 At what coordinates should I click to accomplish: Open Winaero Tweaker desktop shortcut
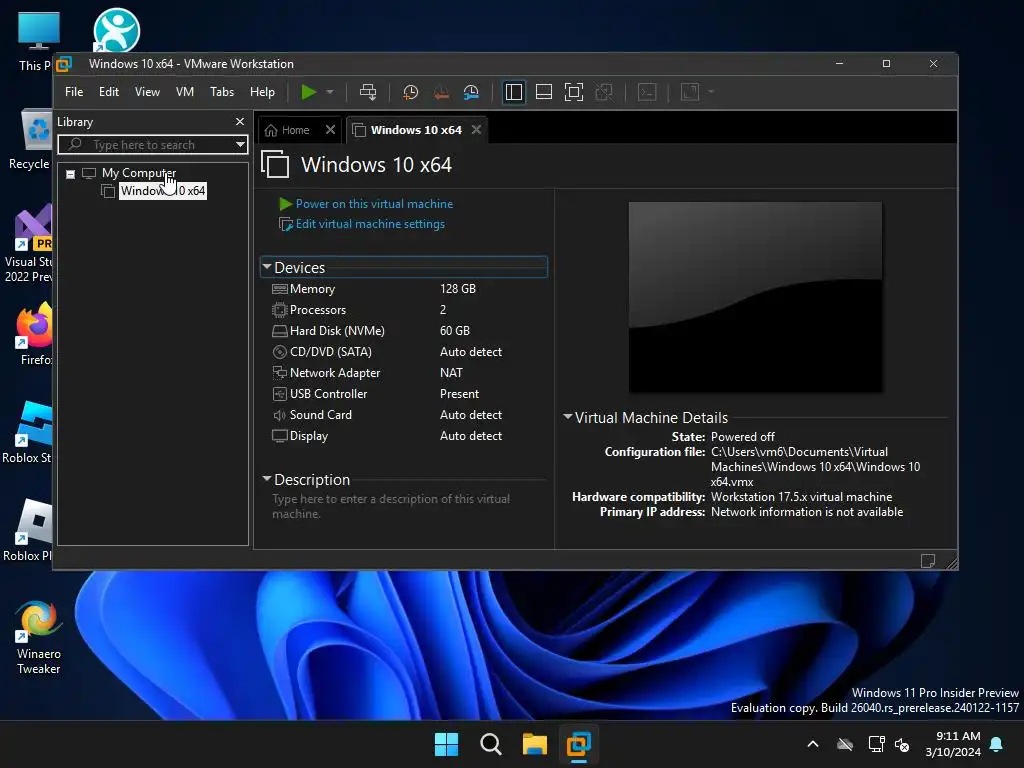[x=39, y=637]
